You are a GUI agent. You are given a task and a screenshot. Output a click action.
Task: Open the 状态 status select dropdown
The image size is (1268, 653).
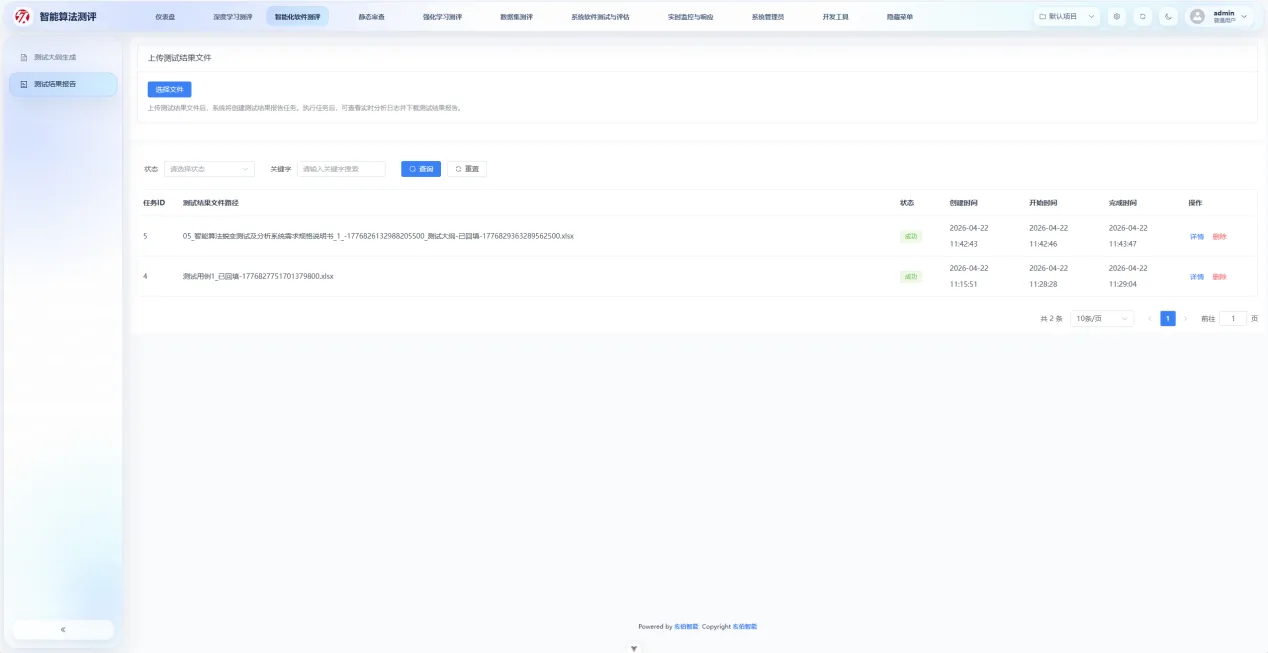pyautogui.click(x=209, y=169)
